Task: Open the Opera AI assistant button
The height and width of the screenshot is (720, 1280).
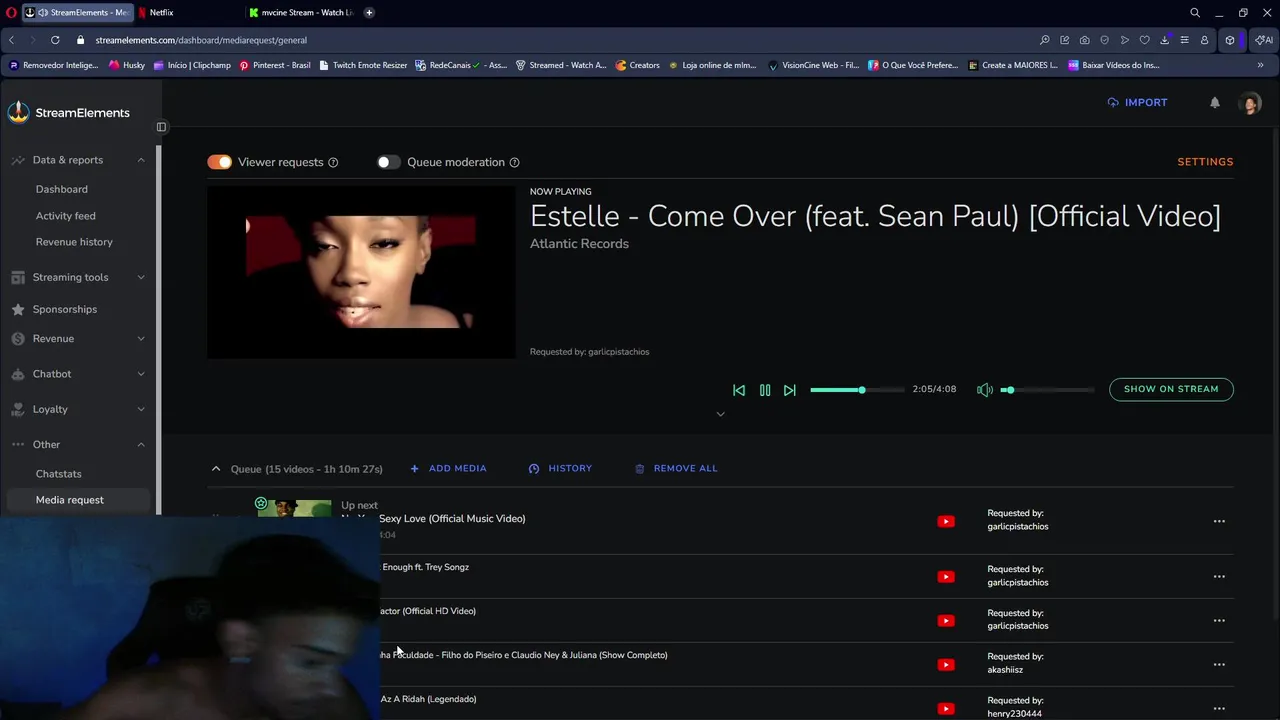Action: pyautogui.click(x=1265, y=40)
